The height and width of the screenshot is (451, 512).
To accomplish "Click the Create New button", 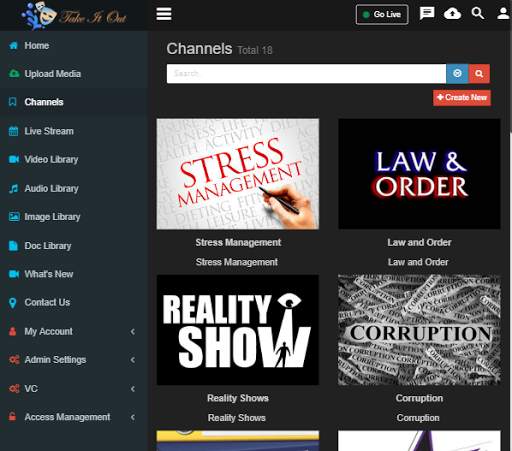I will [462, 98].
